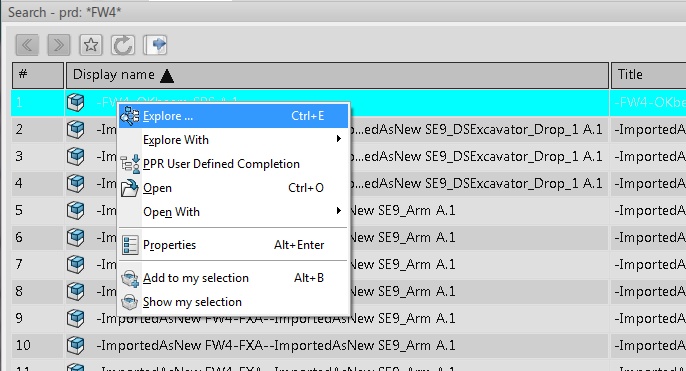Click the export arrow toolbar icon
686x371 pixels.
[x=155, y=45]
